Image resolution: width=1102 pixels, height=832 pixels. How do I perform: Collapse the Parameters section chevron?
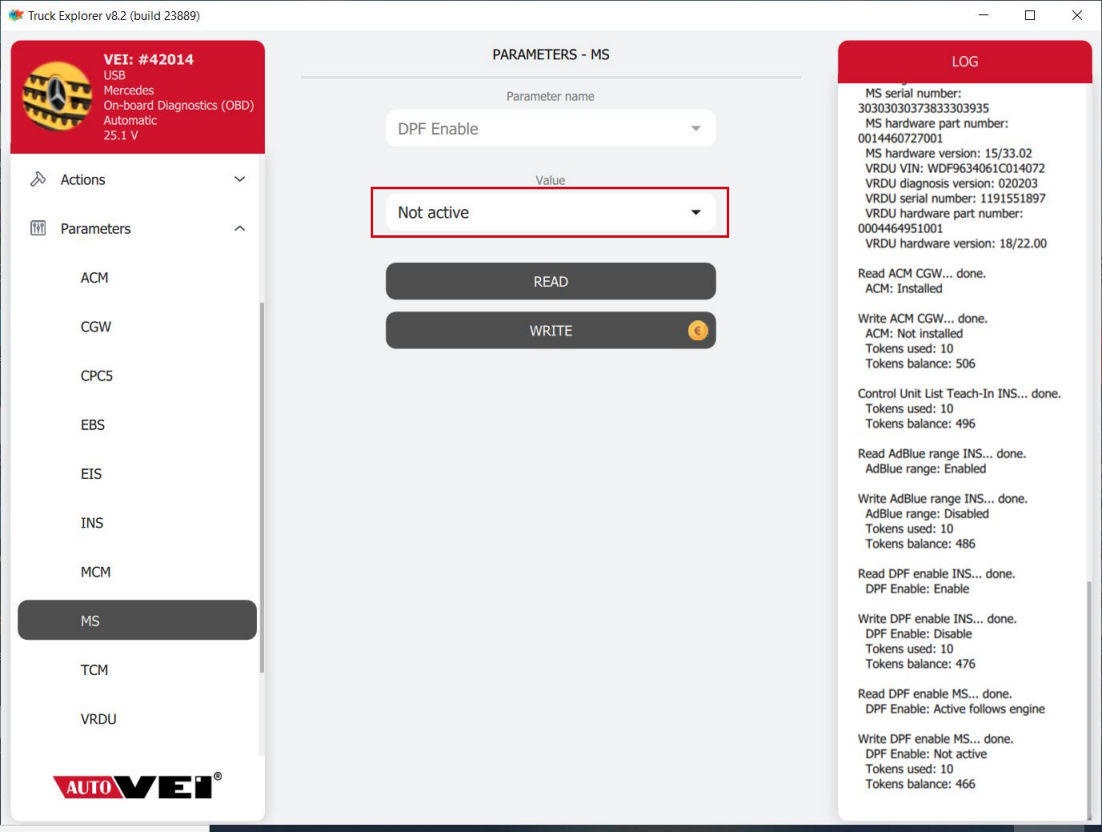coord(239,229)
